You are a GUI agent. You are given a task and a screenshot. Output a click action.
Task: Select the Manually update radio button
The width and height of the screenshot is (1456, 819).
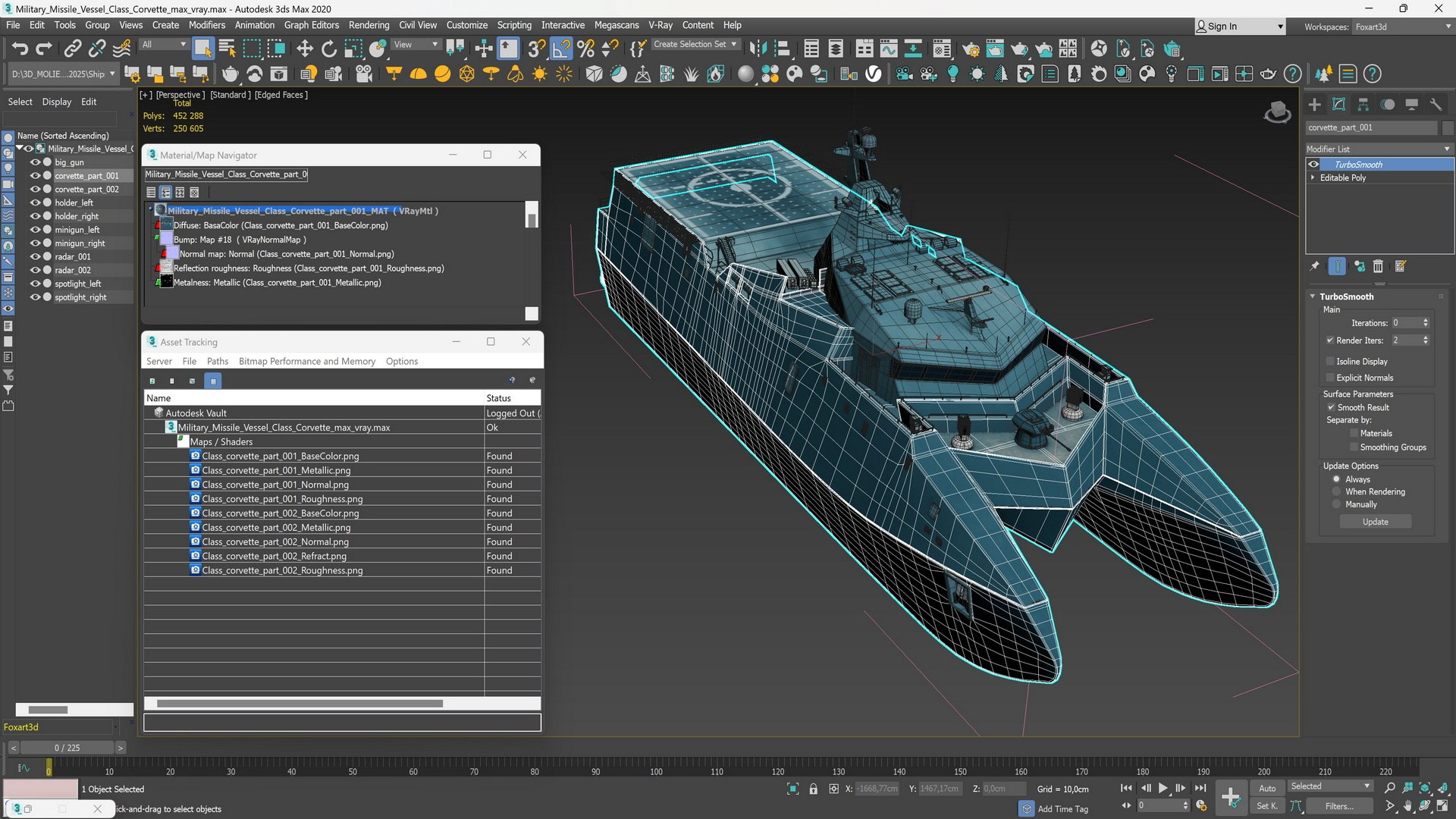tap(1337, 504)
